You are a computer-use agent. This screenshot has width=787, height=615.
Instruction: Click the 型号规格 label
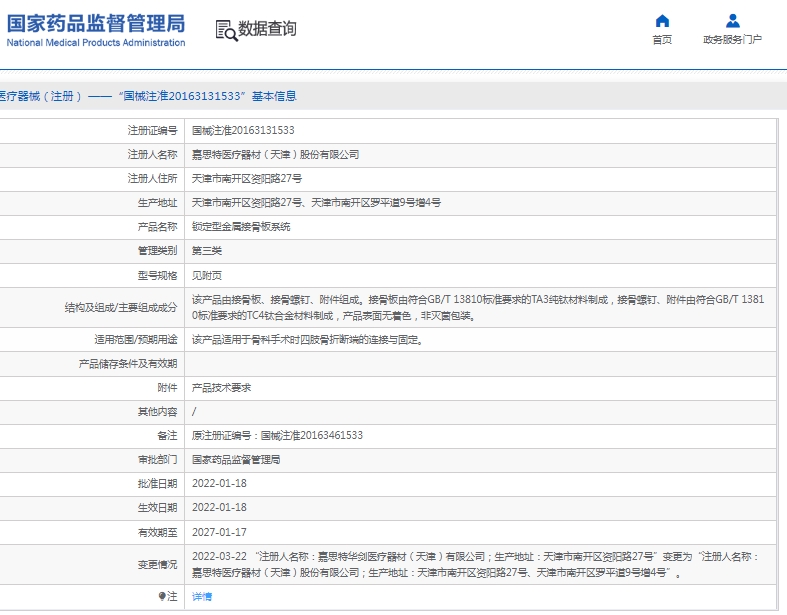point(157,276)
